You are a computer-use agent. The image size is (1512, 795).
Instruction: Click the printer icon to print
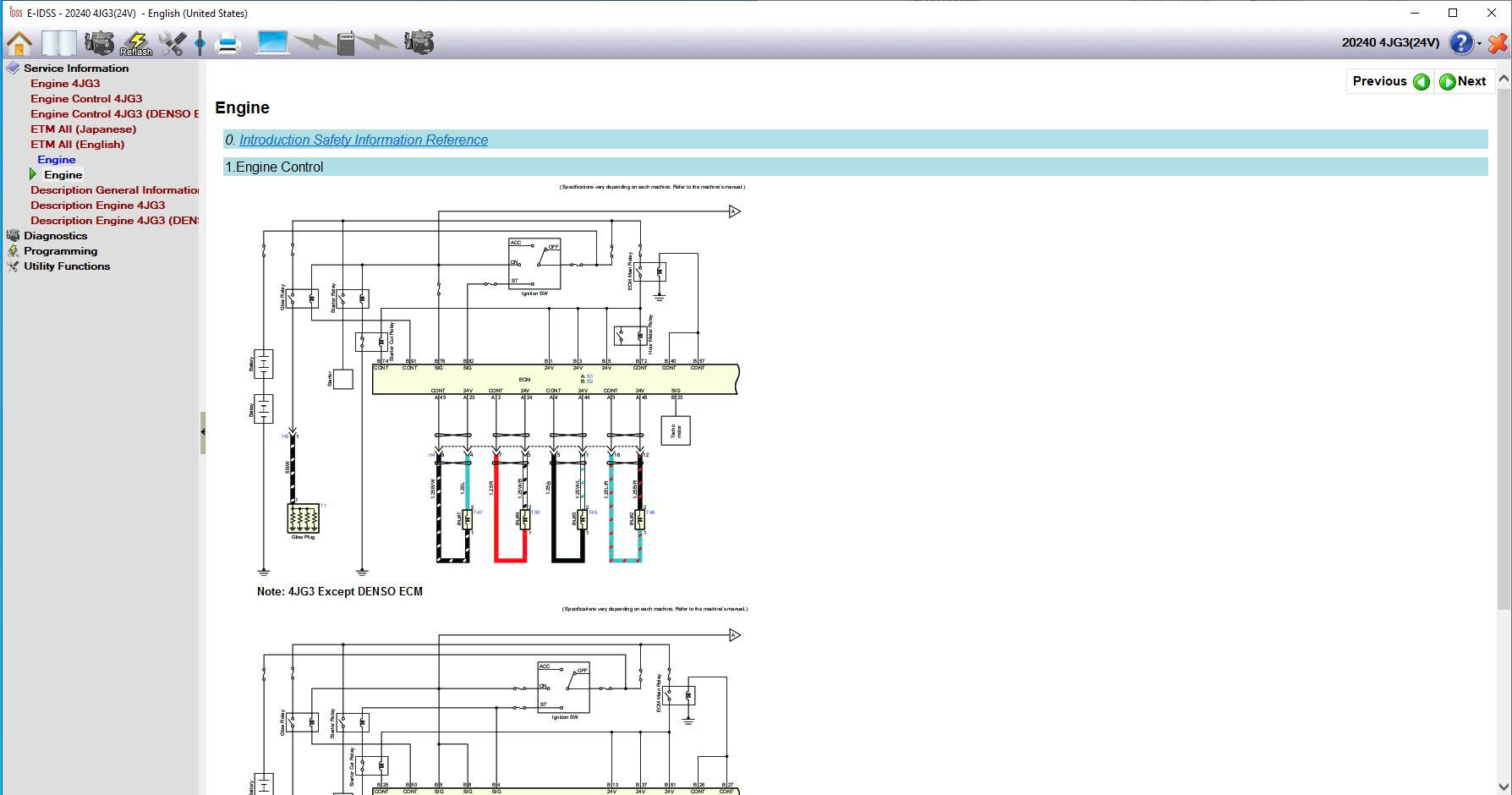(228, 42)
